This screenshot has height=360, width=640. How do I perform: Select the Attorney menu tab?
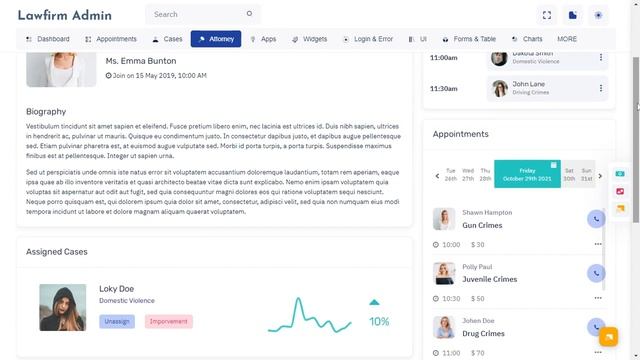point(216,39)
